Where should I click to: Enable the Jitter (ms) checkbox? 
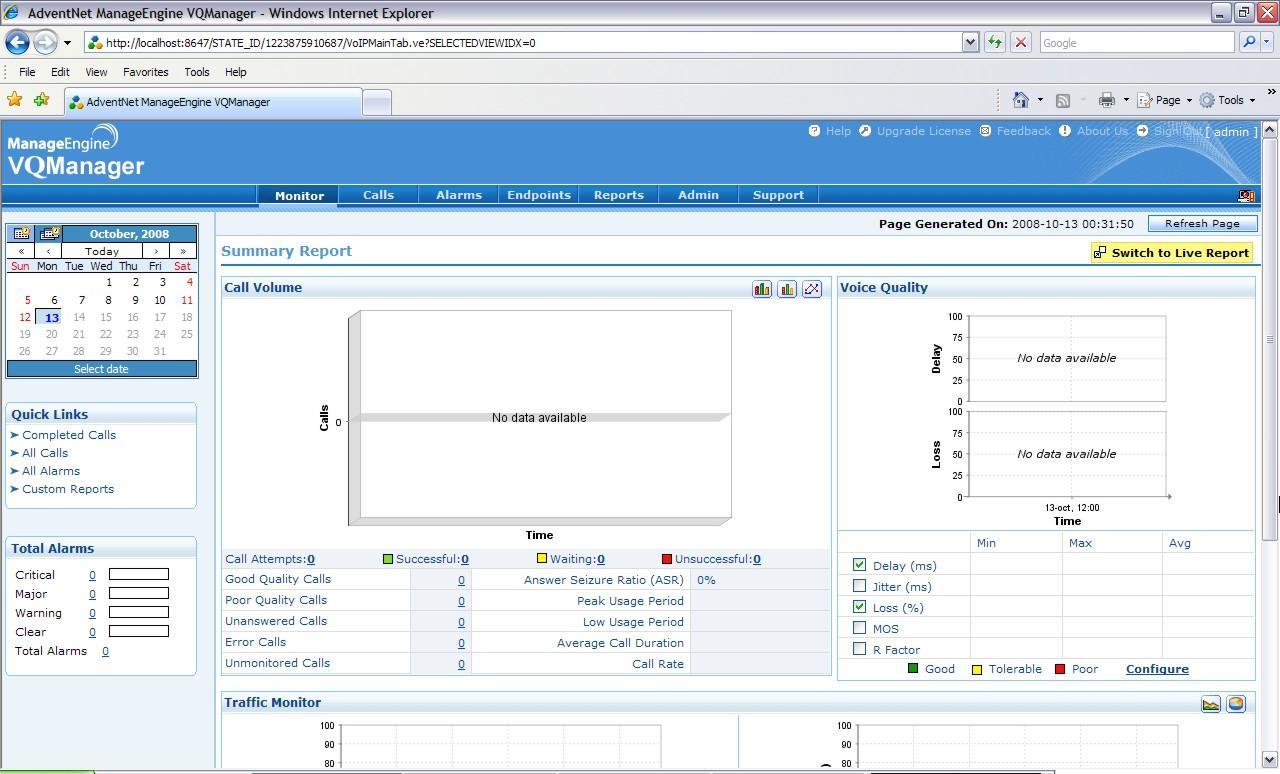click(859, 586)
